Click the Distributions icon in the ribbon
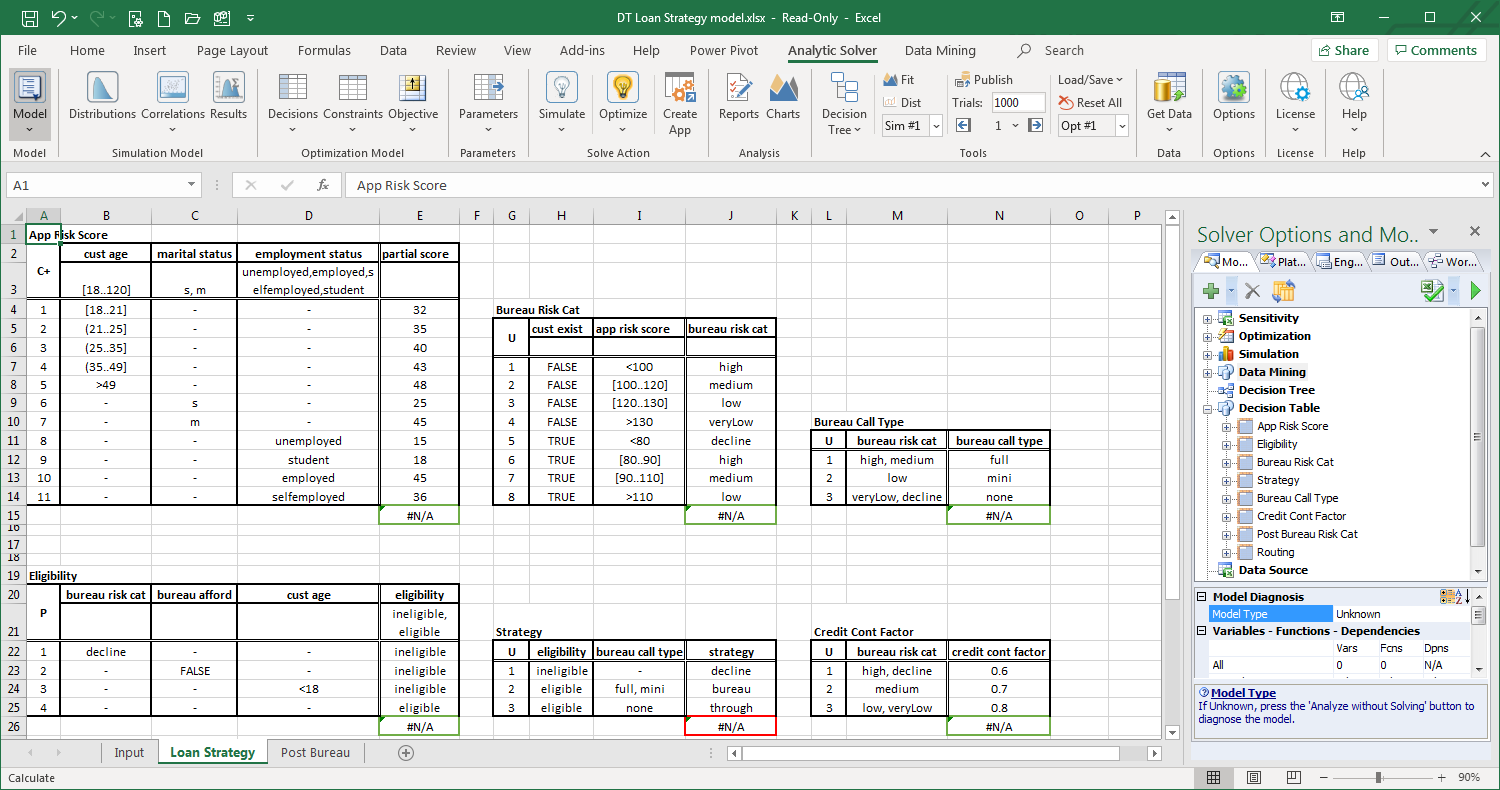The image size is (1500, 790). 102,97
